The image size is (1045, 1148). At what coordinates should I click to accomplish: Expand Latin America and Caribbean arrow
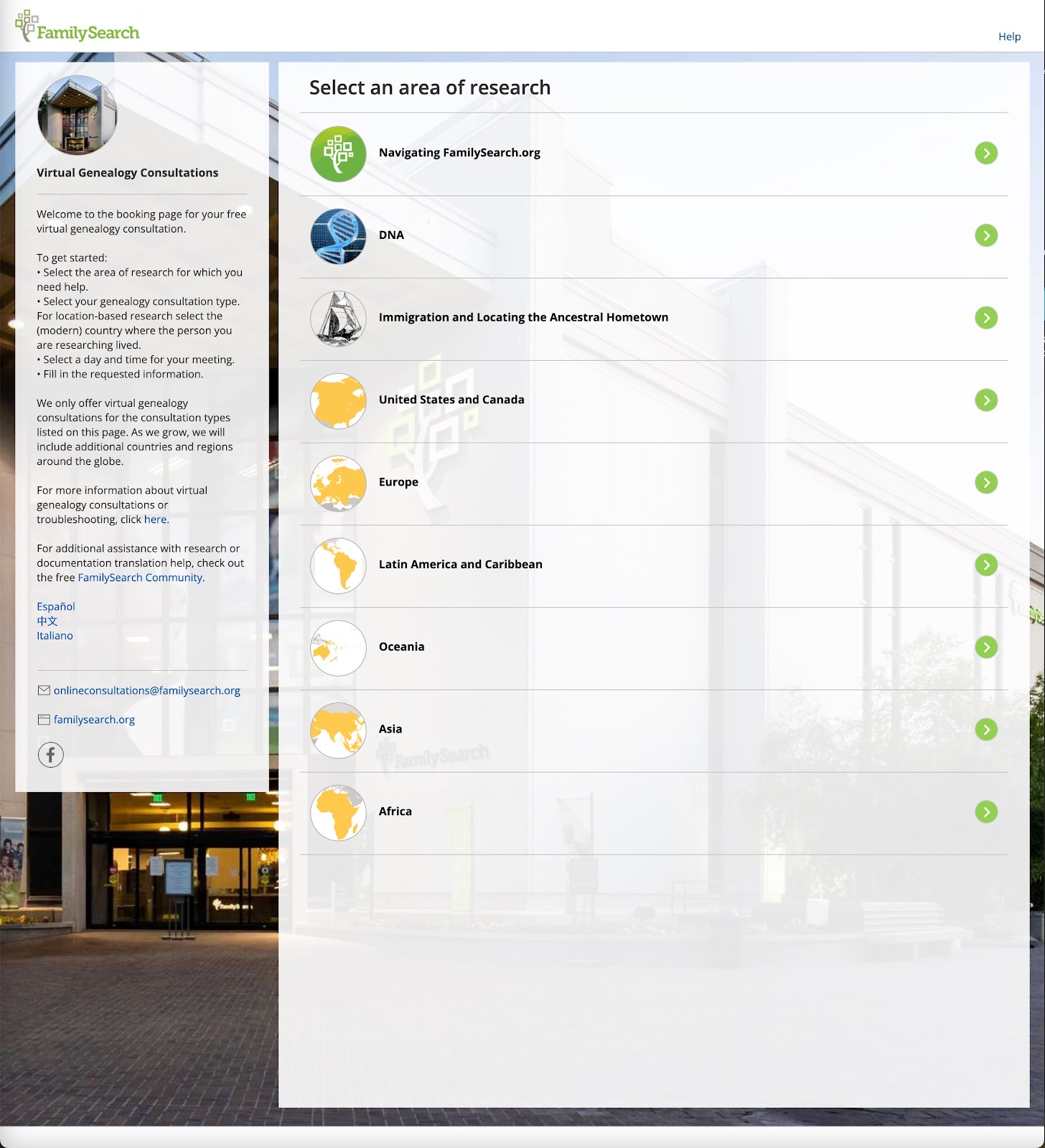click(986, 565)
